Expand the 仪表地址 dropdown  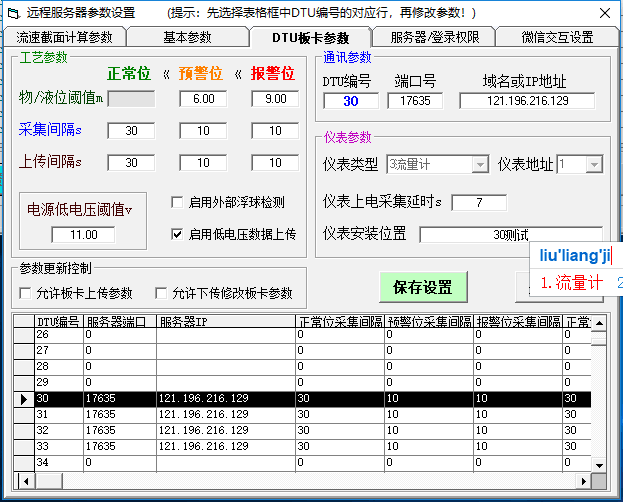[x=594, y=164]
